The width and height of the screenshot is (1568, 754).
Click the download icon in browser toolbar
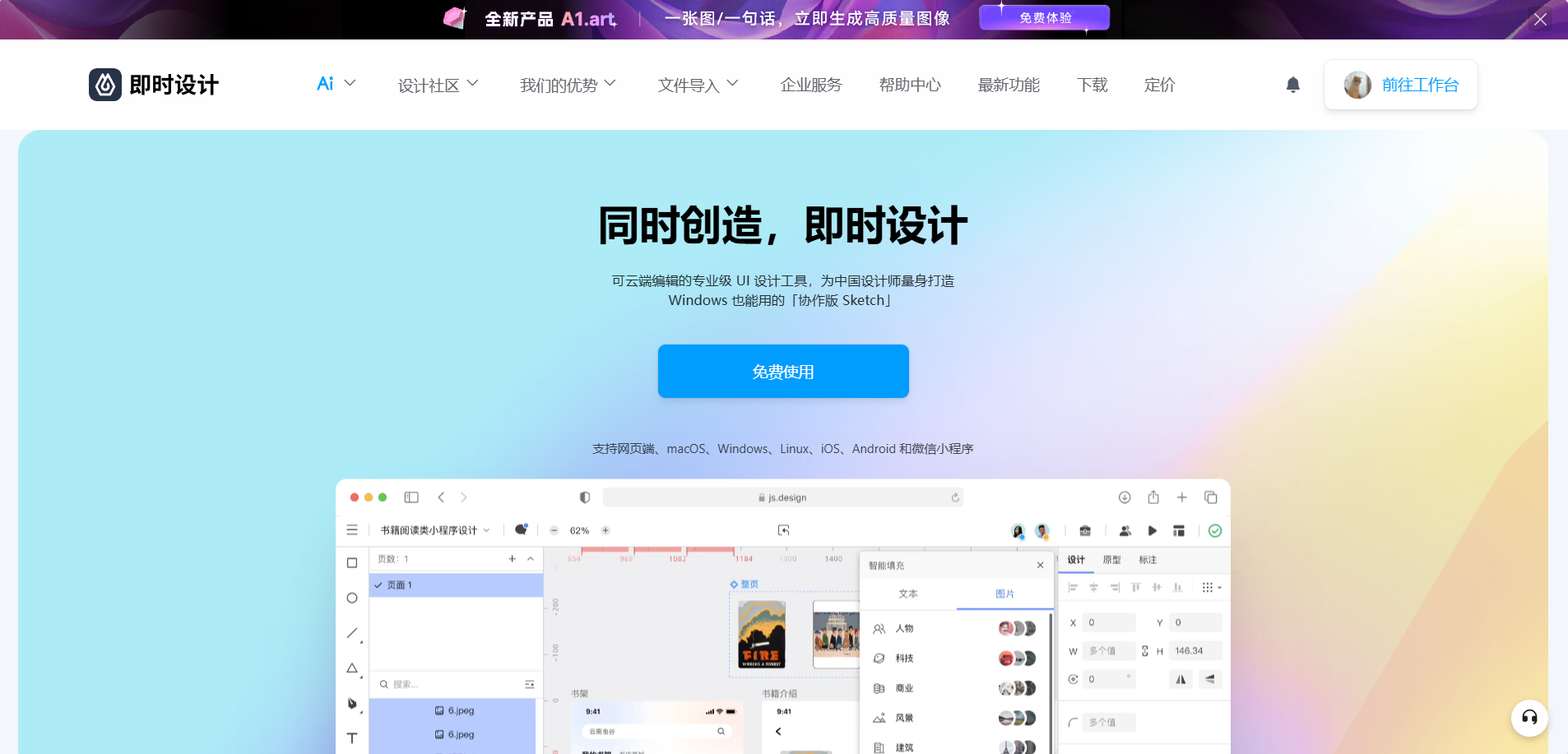(1125, 497)
